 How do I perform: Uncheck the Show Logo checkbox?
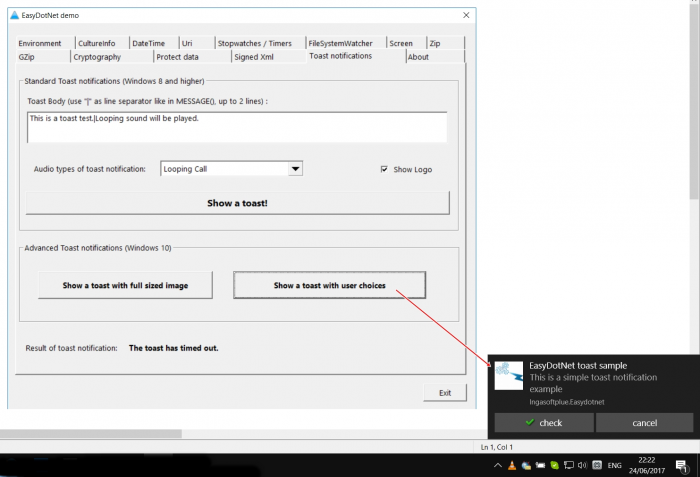(x=384, y=169)
